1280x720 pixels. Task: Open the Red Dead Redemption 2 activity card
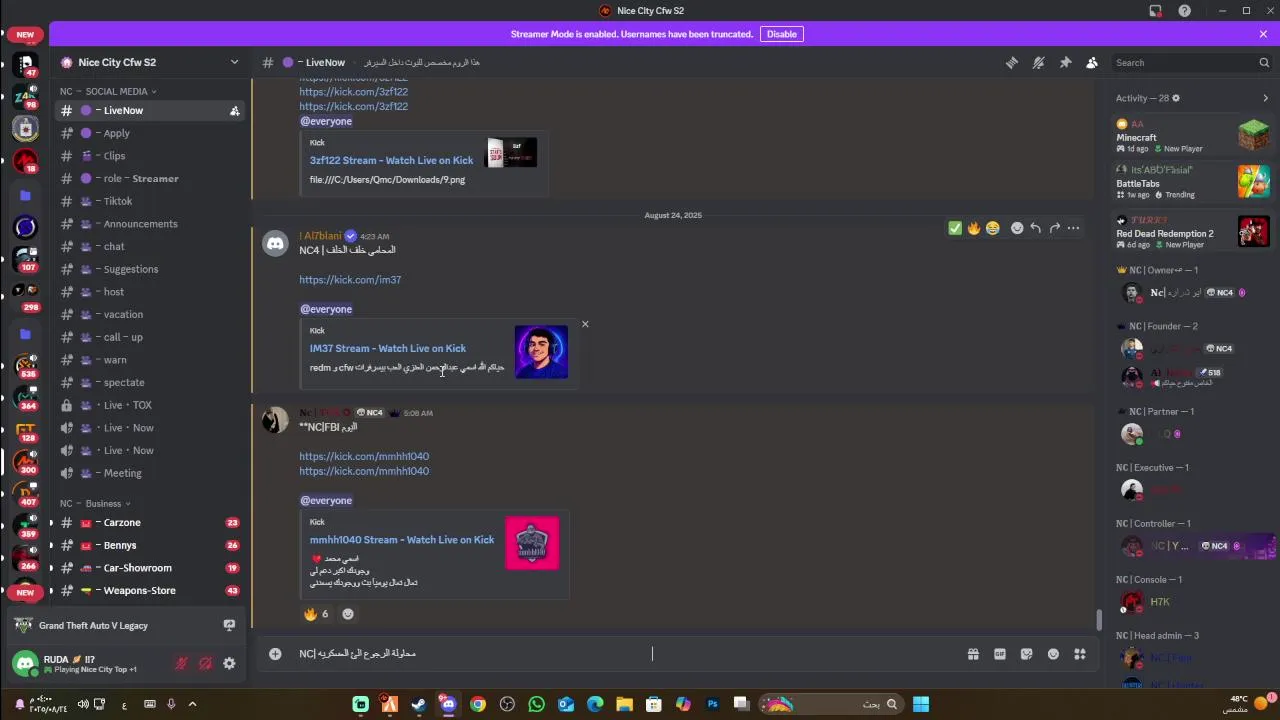(x=1192, y=232)
